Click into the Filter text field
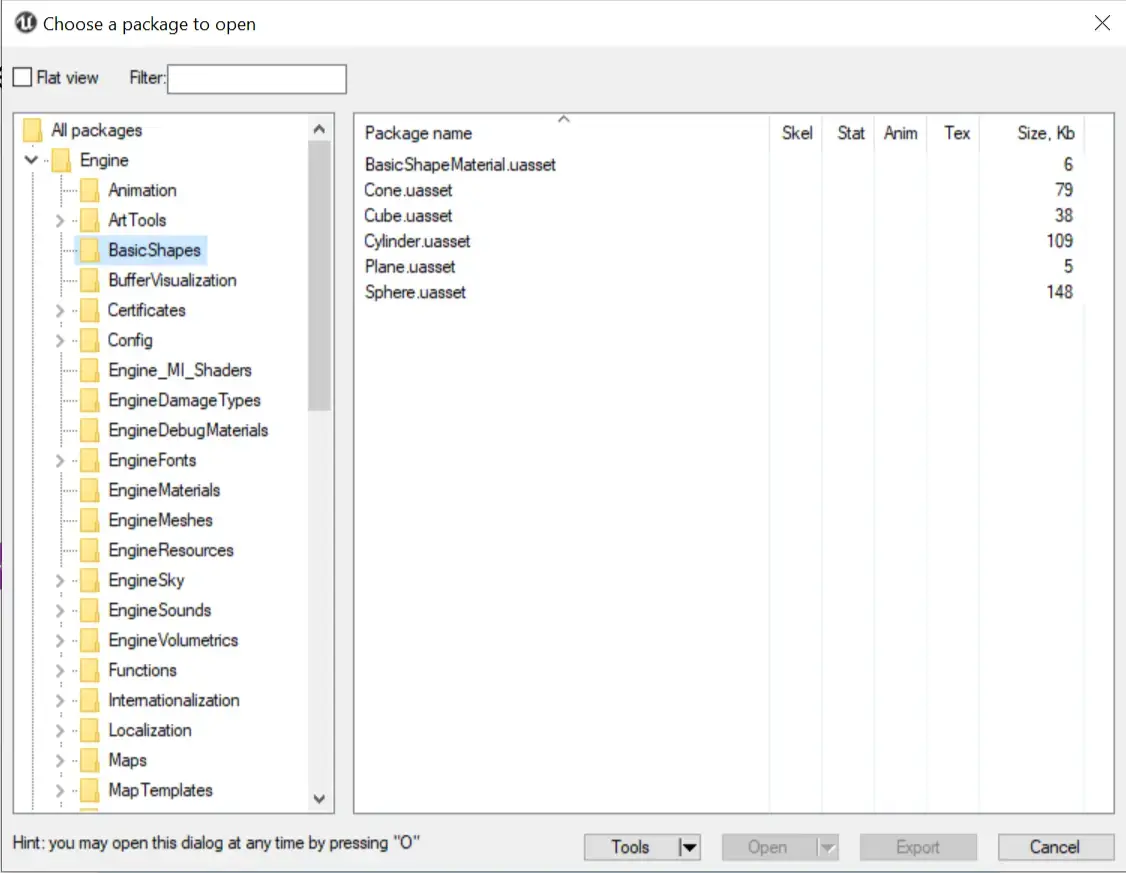The height and width of the screenshot is (873, 1126). pyautogui.click(x=256, y=79)
